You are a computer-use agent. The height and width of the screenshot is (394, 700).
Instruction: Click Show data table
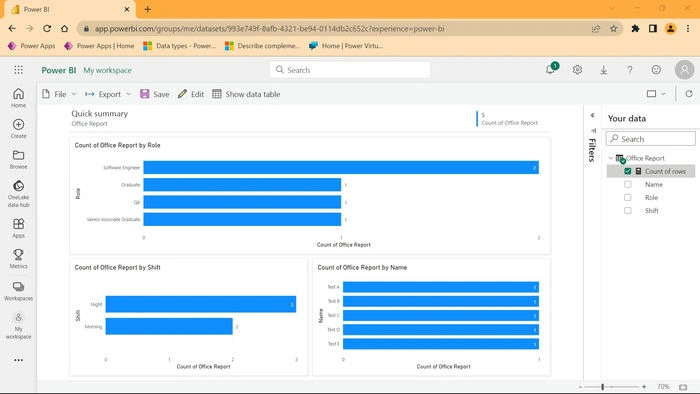click(x=246, y=94)
